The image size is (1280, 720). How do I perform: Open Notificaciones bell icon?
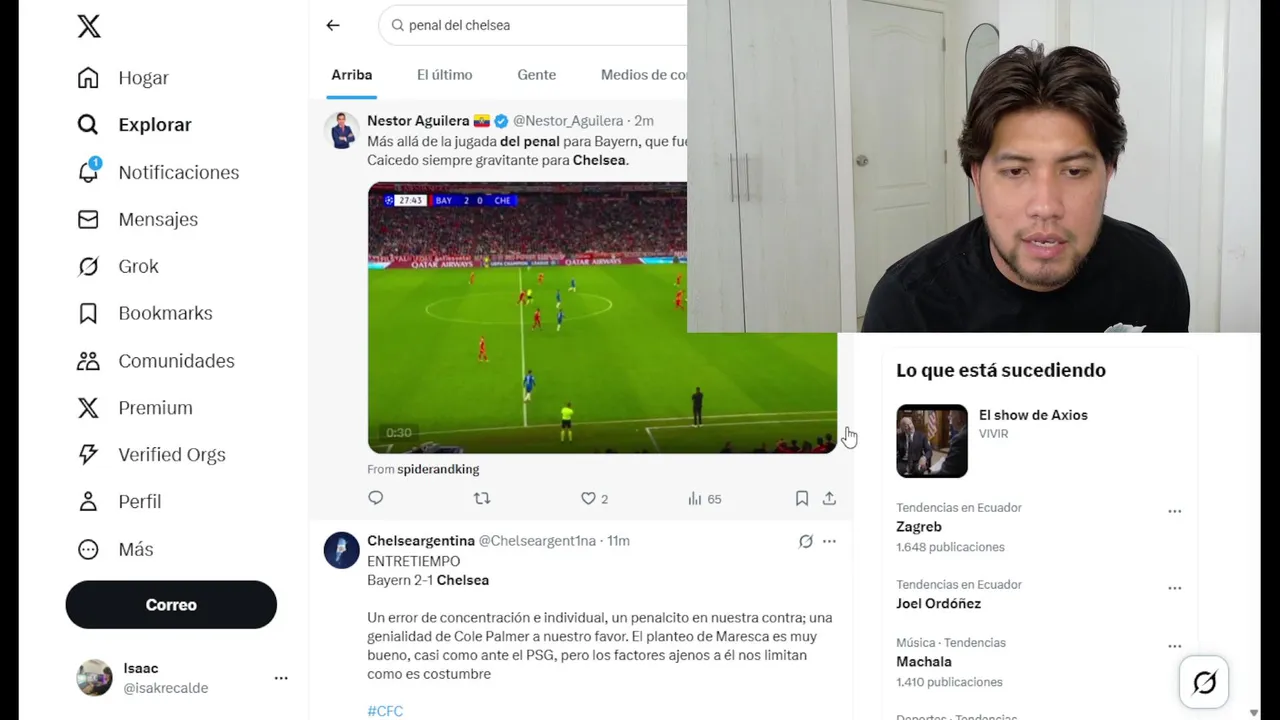88,171
